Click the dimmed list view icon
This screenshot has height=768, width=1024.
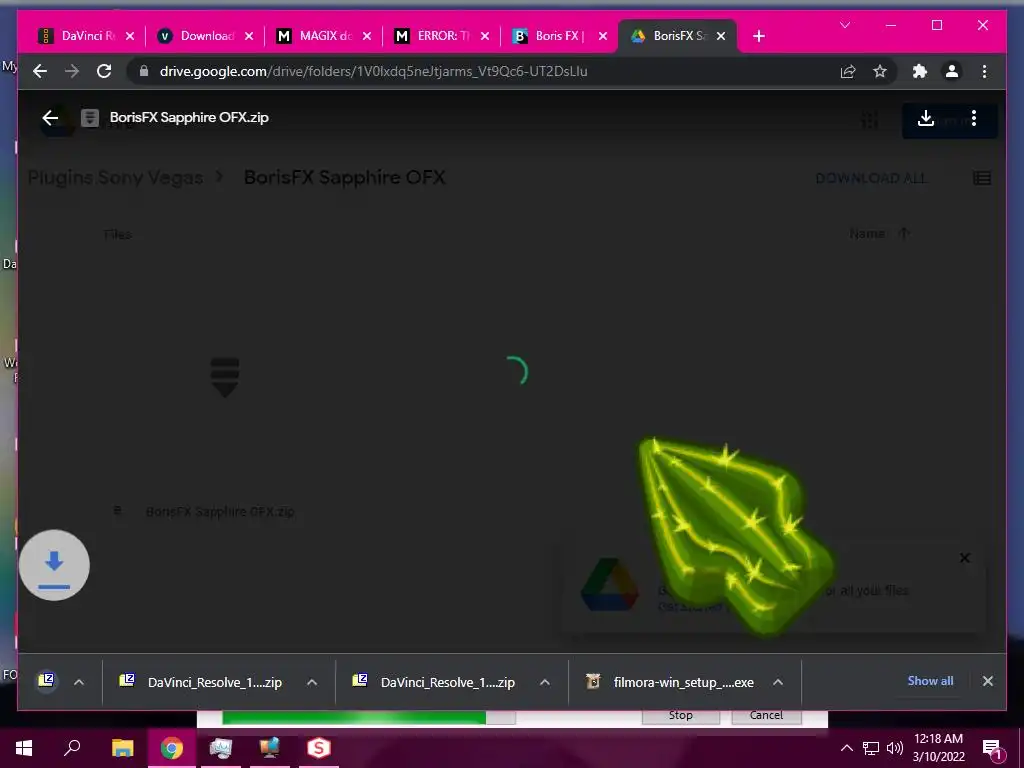tap(982, 178)
